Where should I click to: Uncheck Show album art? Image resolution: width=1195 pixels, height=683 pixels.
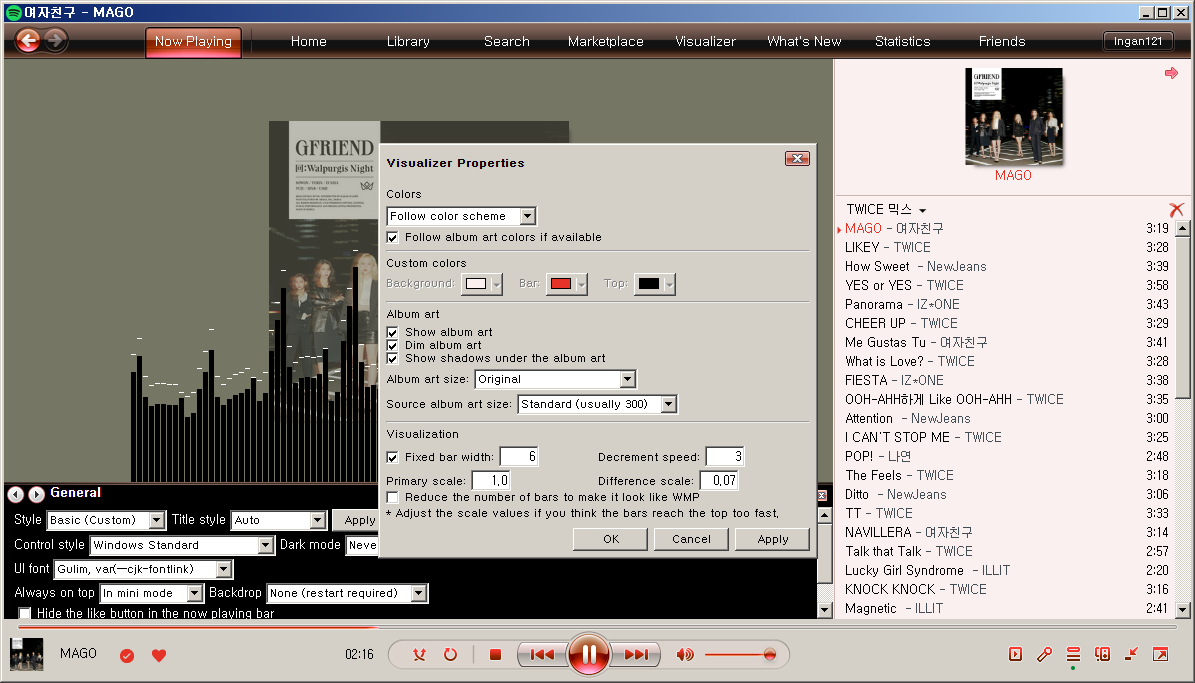(392, 332)
